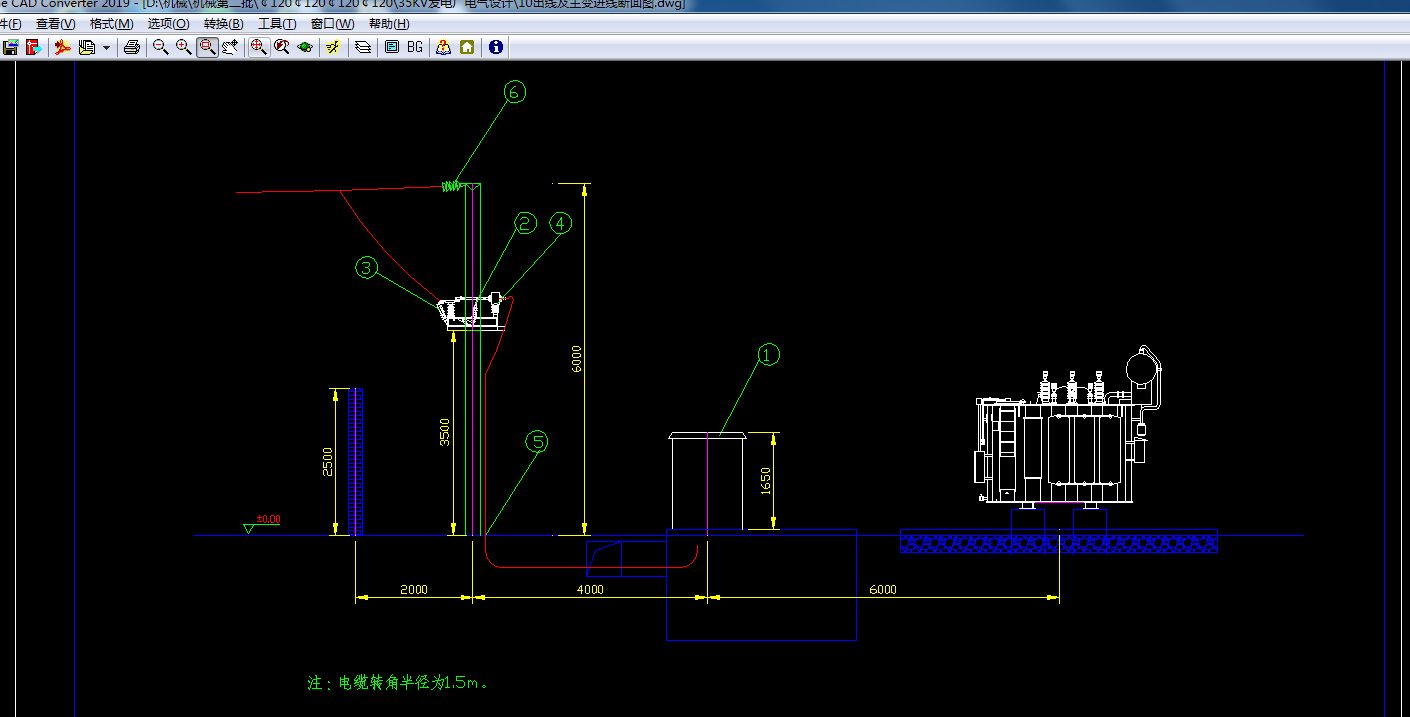Image resolution: width=1410 pixels, height=717 pixels.
Task: Open the 转换(B) menu
Action: (223, 23)
